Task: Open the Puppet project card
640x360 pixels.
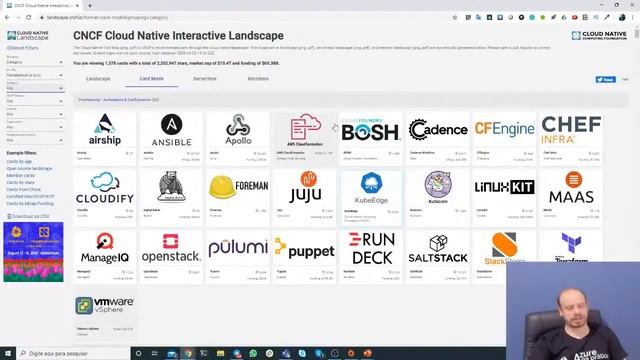Action: [x=304, y=257]
